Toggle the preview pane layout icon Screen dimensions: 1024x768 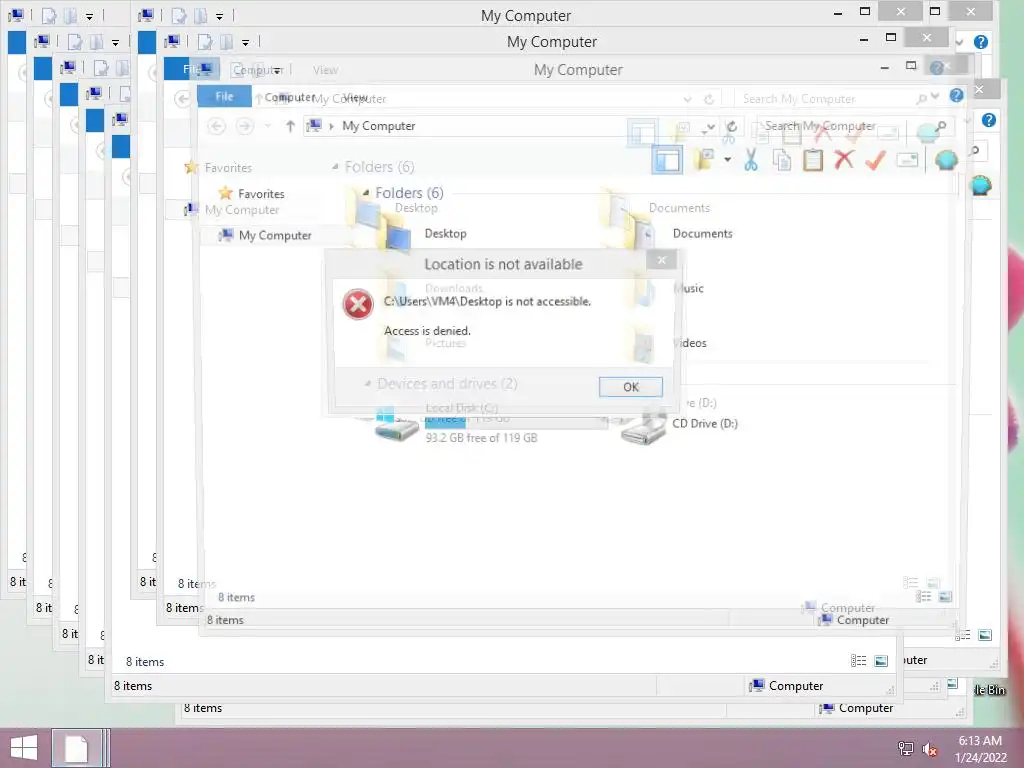667,160
